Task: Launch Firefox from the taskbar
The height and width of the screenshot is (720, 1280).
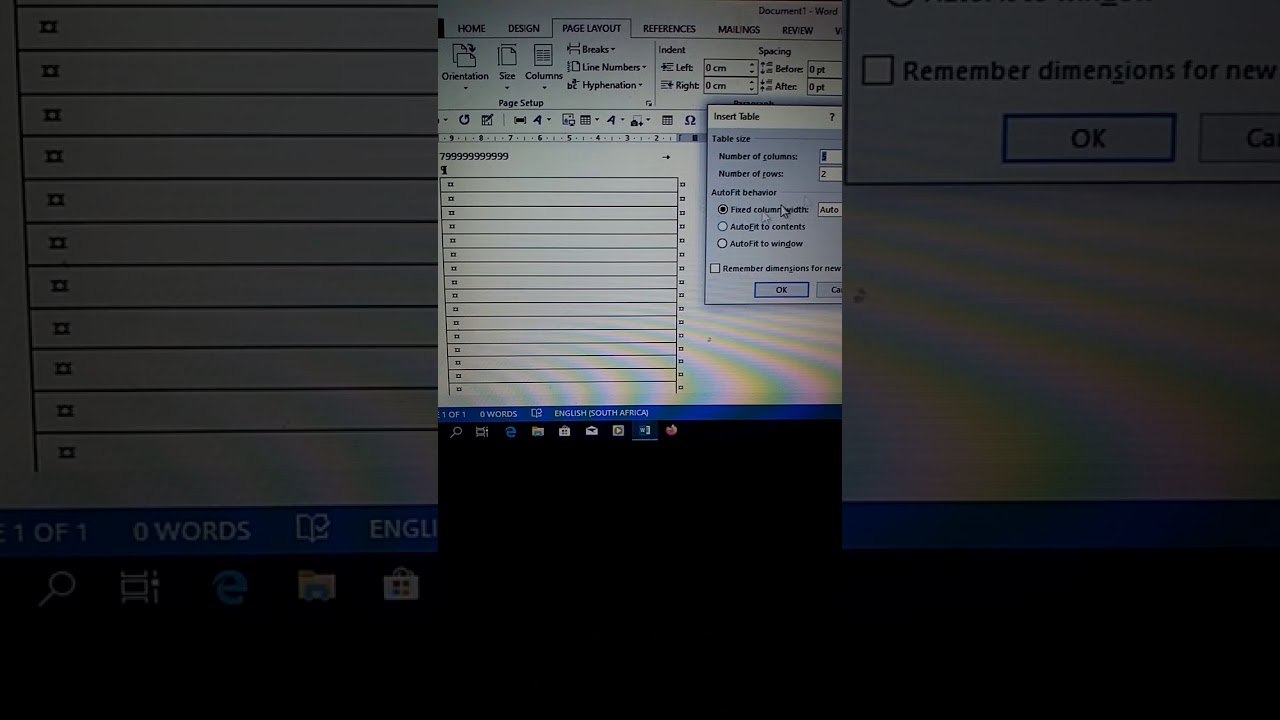Action: coord(671,430)
